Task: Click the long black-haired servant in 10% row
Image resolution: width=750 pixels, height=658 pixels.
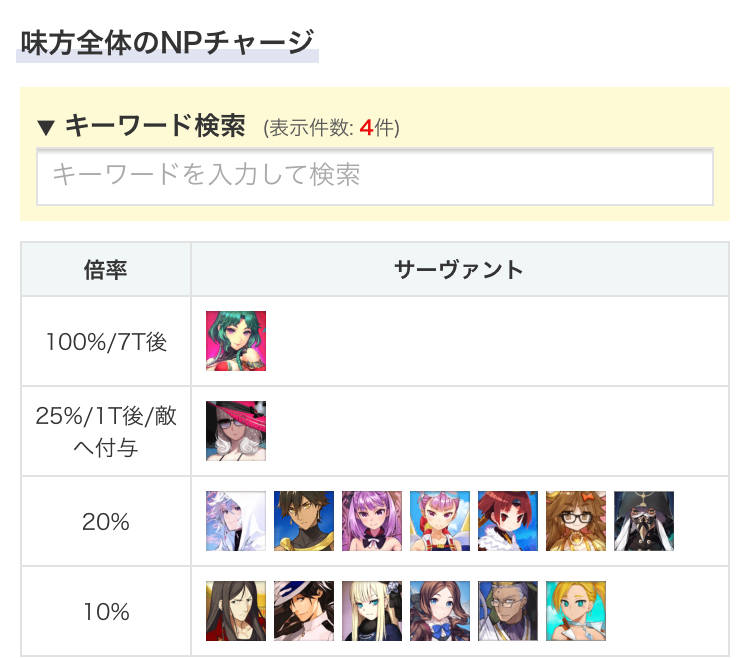Action: click(236, 611)
